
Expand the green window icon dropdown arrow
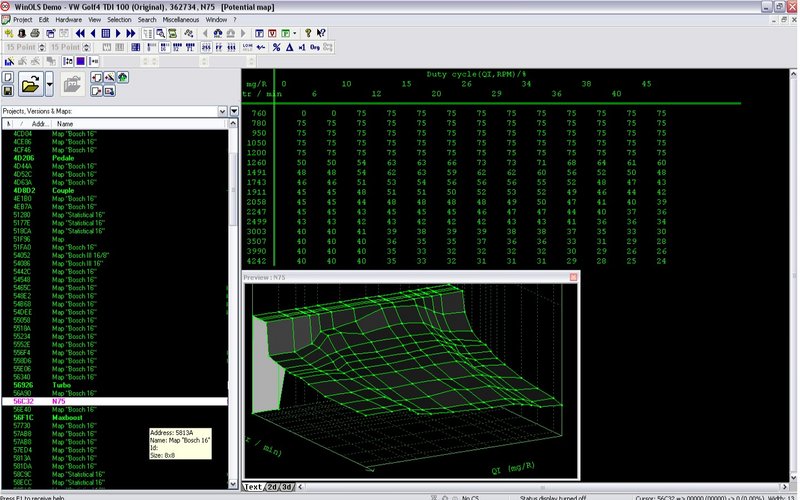pyautogui.click(x=295, y=33)
